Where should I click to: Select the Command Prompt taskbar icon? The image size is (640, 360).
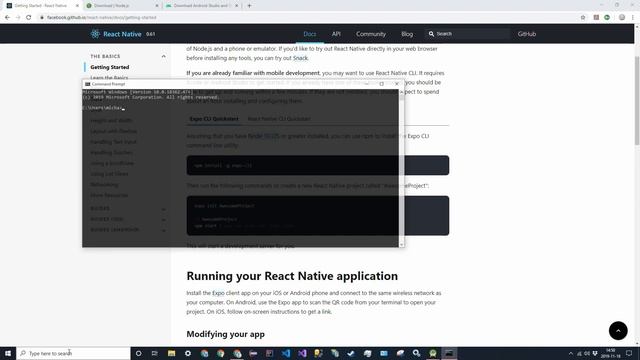click(449, 353)
